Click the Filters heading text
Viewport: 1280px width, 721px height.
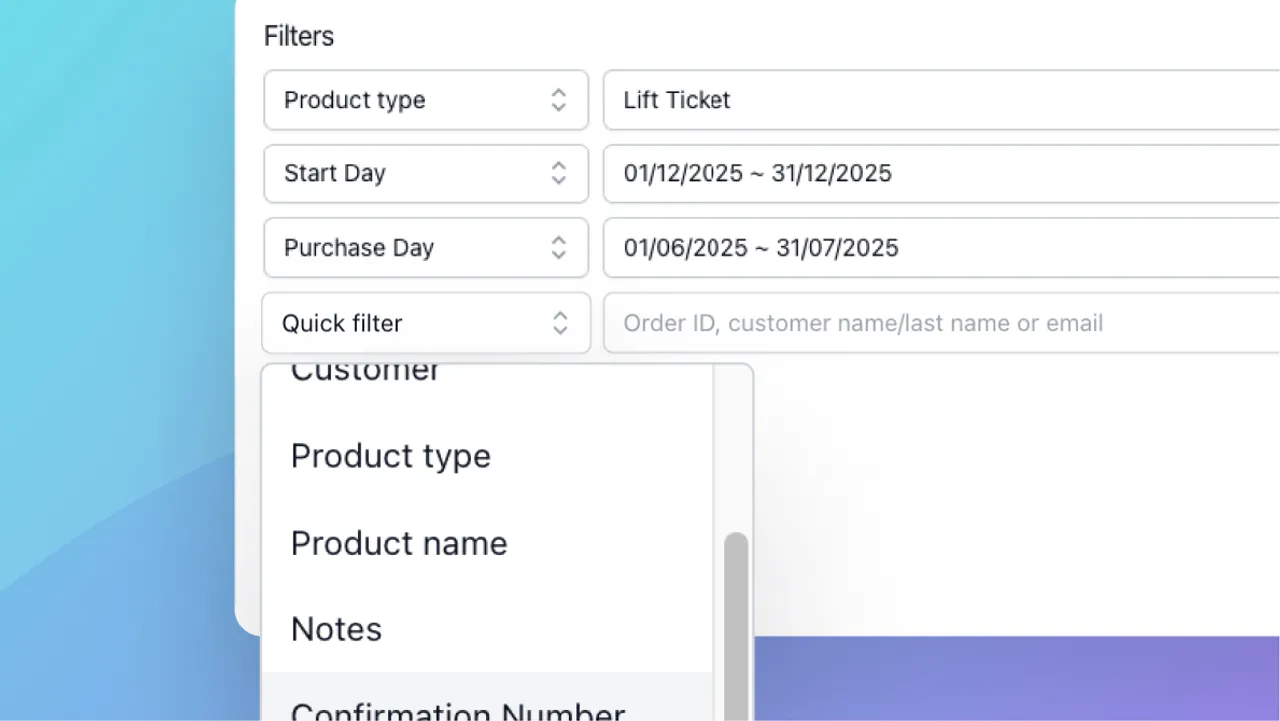click(x=299, y=36)
